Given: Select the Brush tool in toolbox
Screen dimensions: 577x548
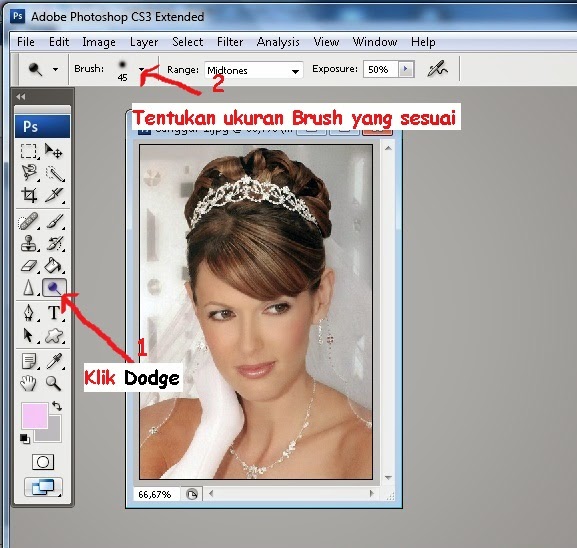Looking at the screenshot, I should pos(55,221).
